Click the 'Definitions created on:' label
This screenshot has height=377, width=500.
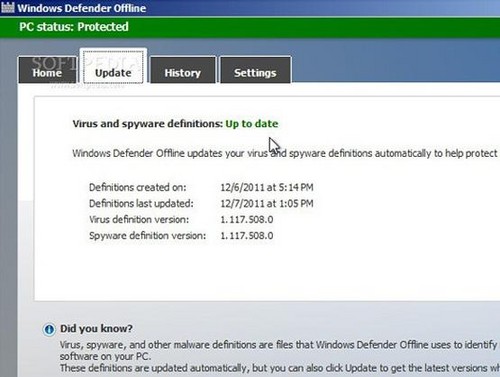point(138,187)
